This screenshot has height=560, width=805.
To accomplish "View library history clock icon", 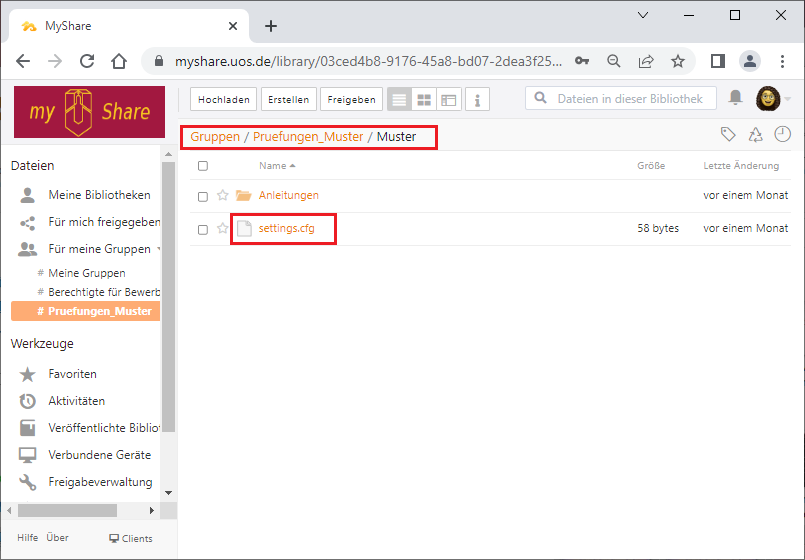I will (782, 135).
